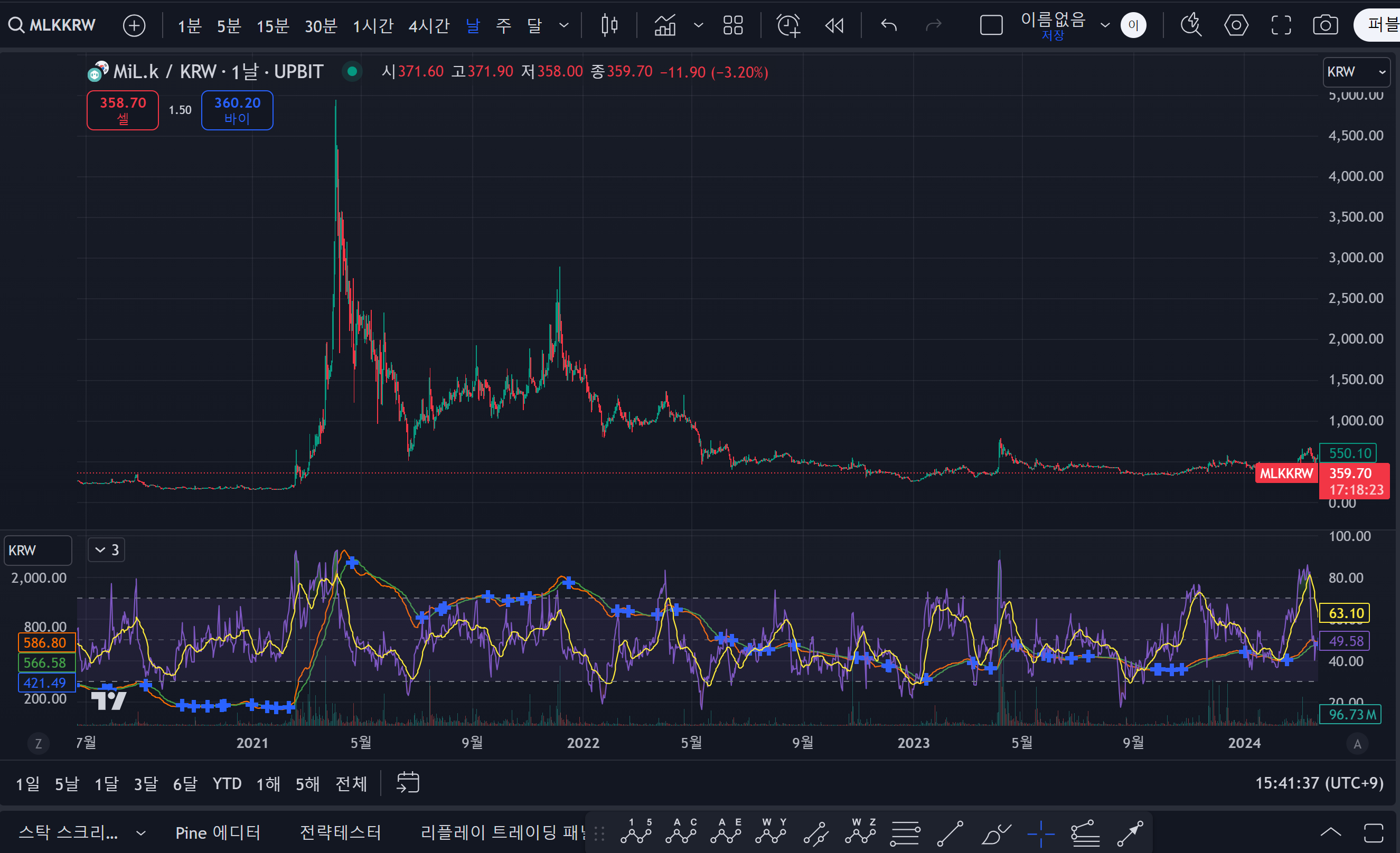Expand indicators favorites dropdown arrow
Screen dimensions: 1400x853
tap(698, 25)
